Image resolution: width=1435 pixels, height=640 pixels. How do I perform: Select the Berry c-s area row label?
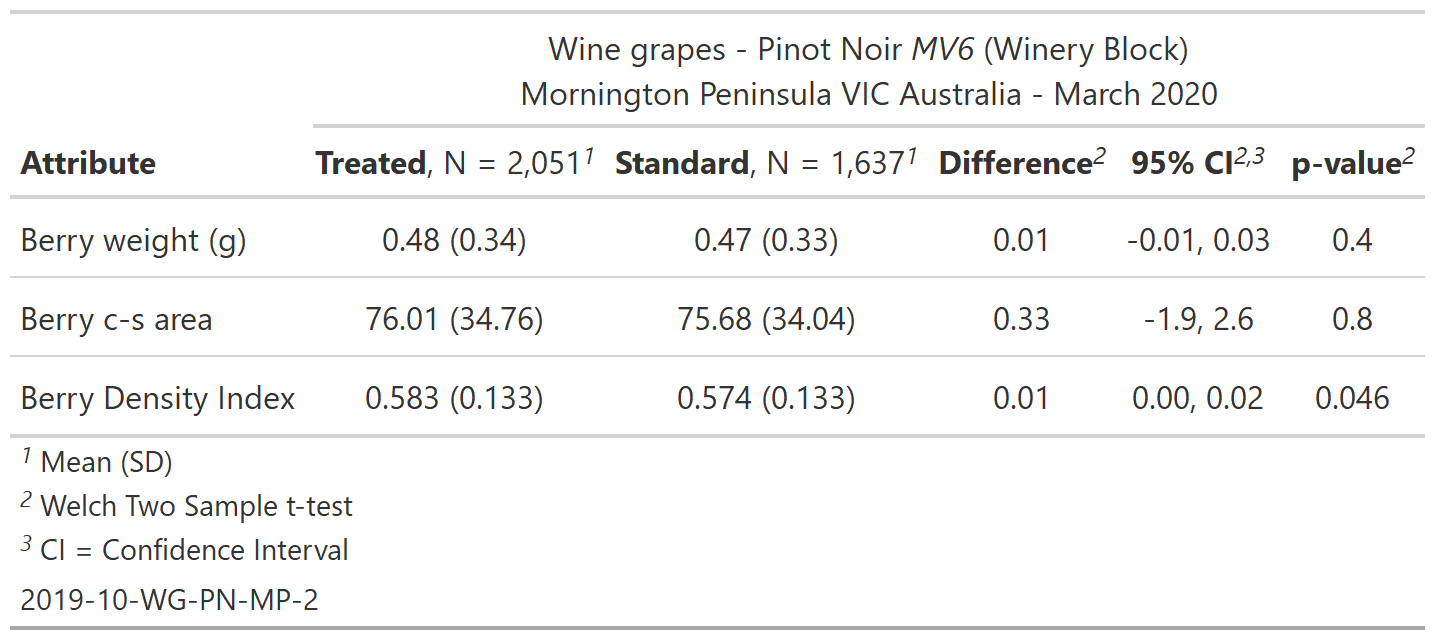click(116, 319)
